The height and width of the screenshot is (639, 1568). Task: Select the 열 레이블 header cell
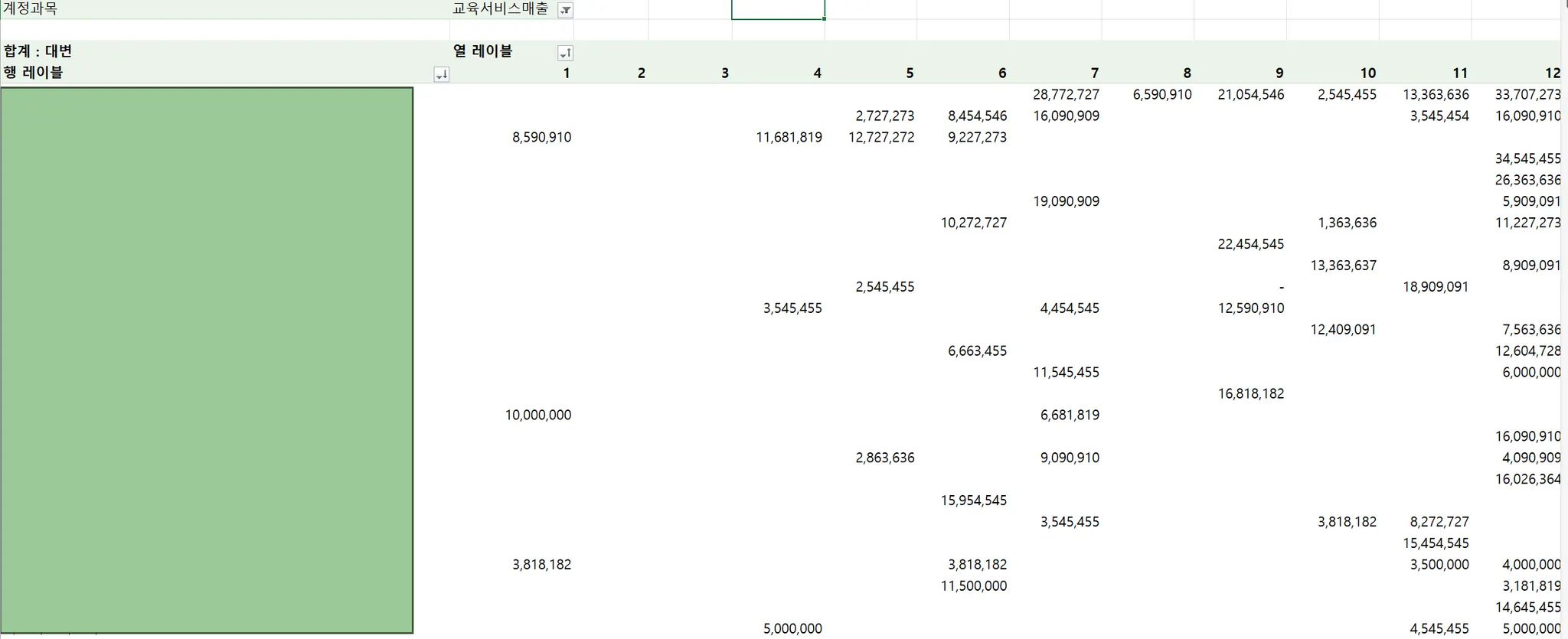pos(483,51)
